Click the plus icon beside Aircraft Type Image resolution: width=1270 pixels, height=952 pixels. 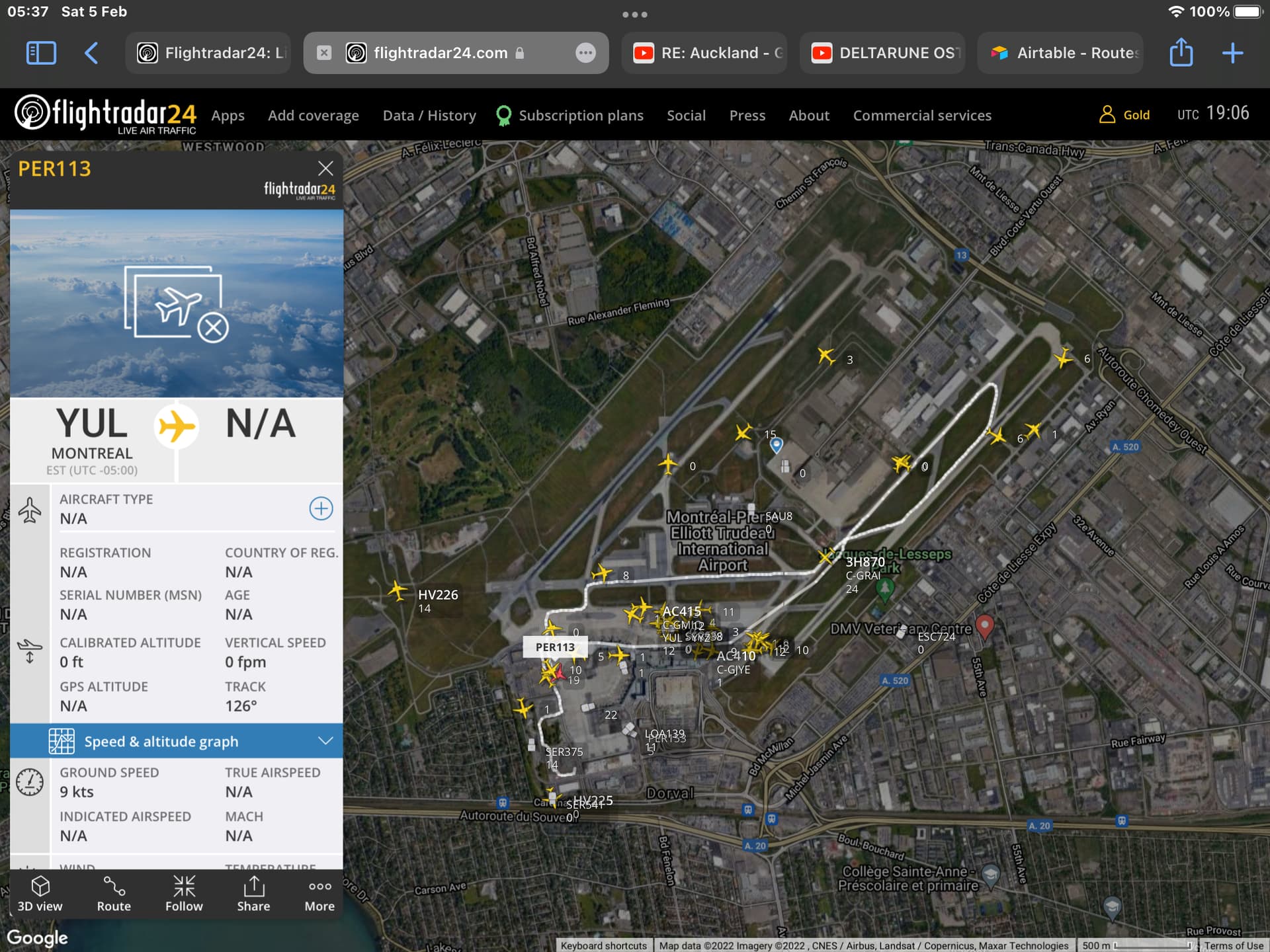click(x=321, y=508)
